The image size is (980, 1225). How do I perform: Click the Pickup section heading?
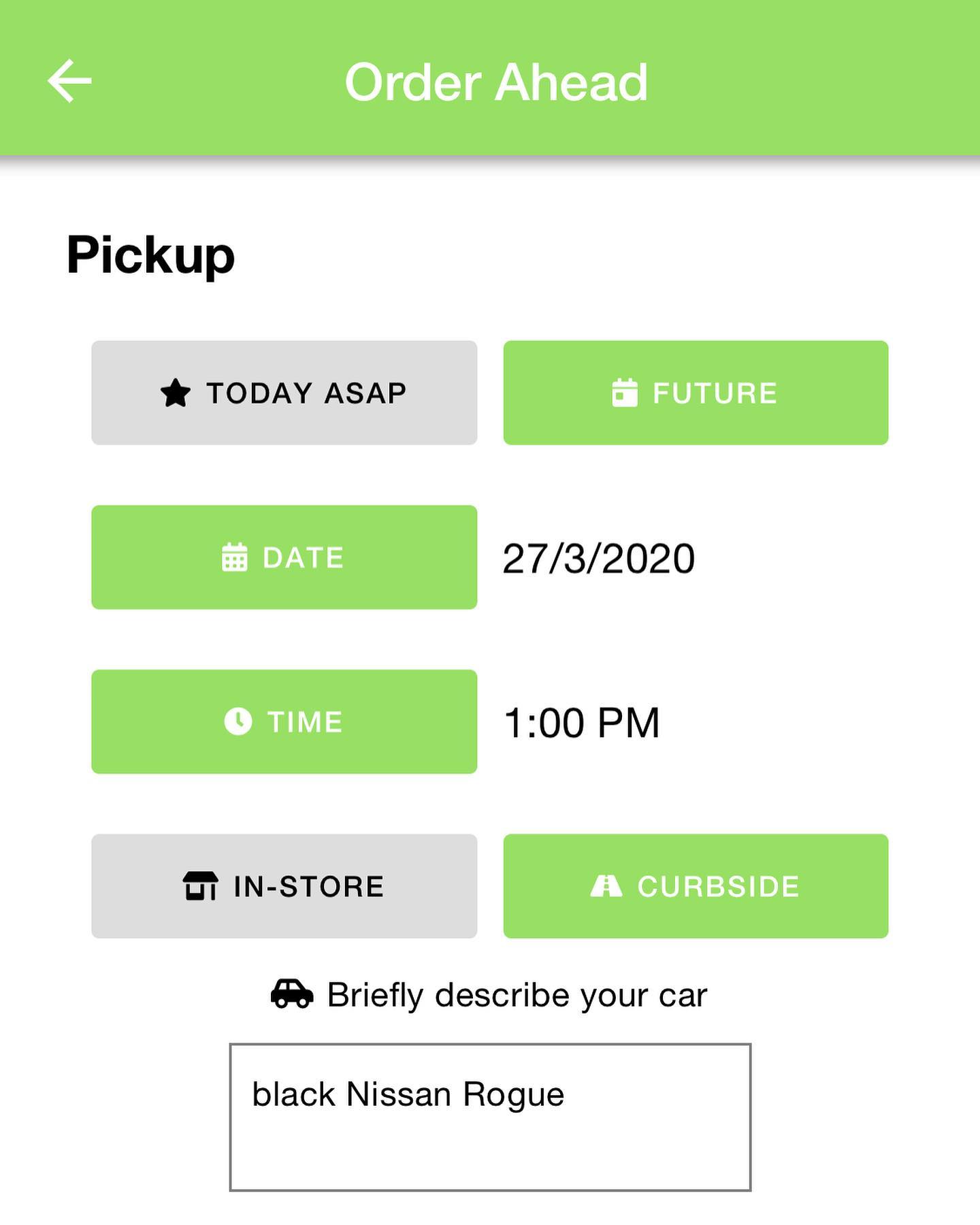click(150, 256)
